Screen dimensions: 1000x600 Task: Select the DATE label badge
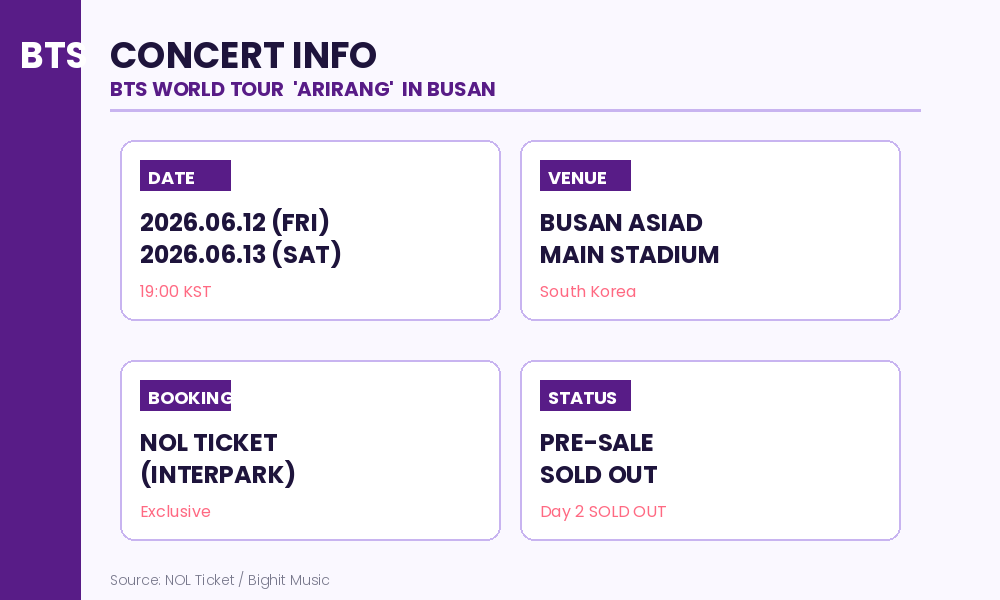coord(186,175)
